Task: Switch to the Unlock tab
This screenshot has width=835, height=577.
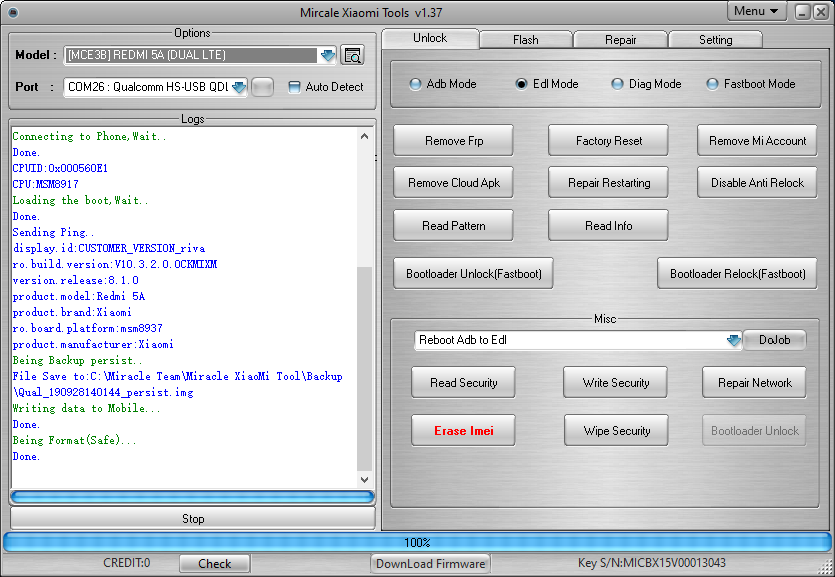Action: point(430,38)
